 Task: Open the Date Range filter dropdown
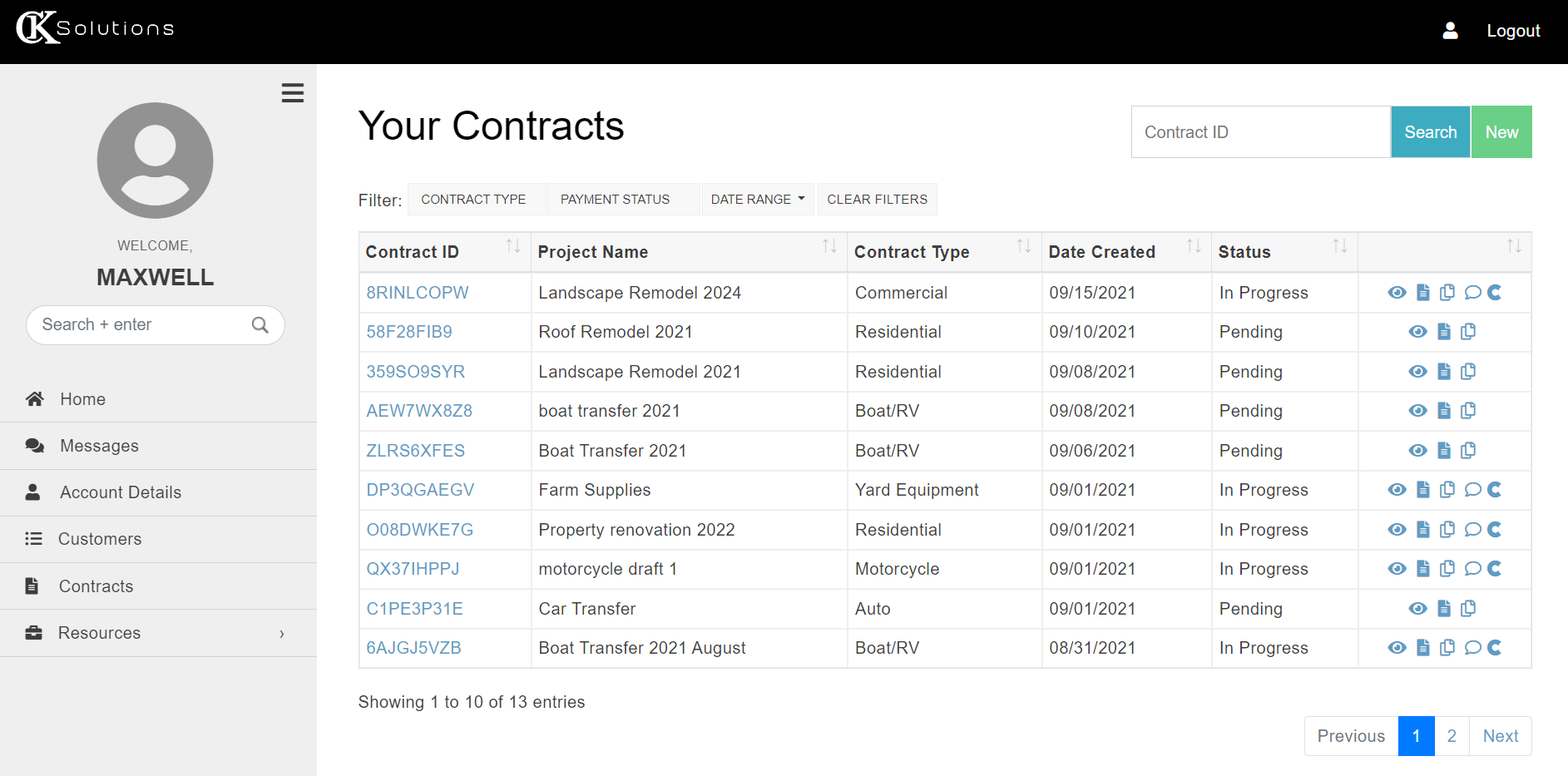click(758, 200)
